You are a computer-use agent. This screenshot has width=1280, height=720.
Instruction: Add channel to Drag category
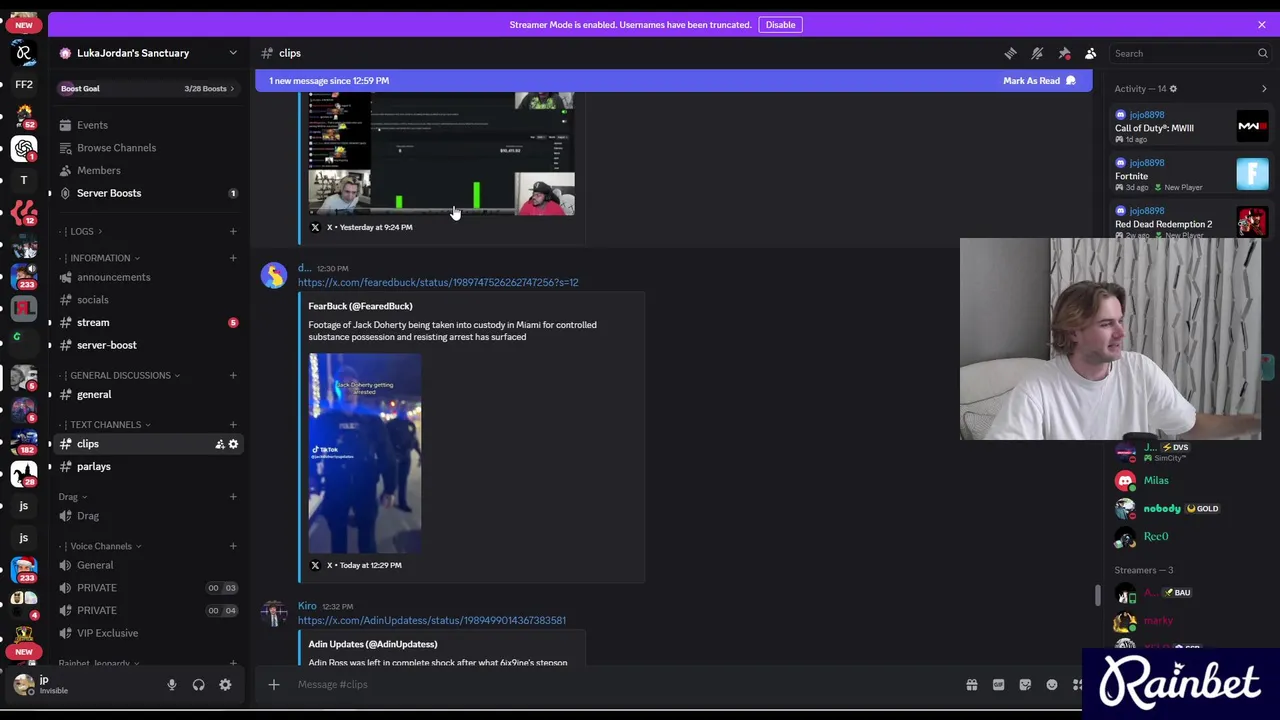(x=233, y=496)
